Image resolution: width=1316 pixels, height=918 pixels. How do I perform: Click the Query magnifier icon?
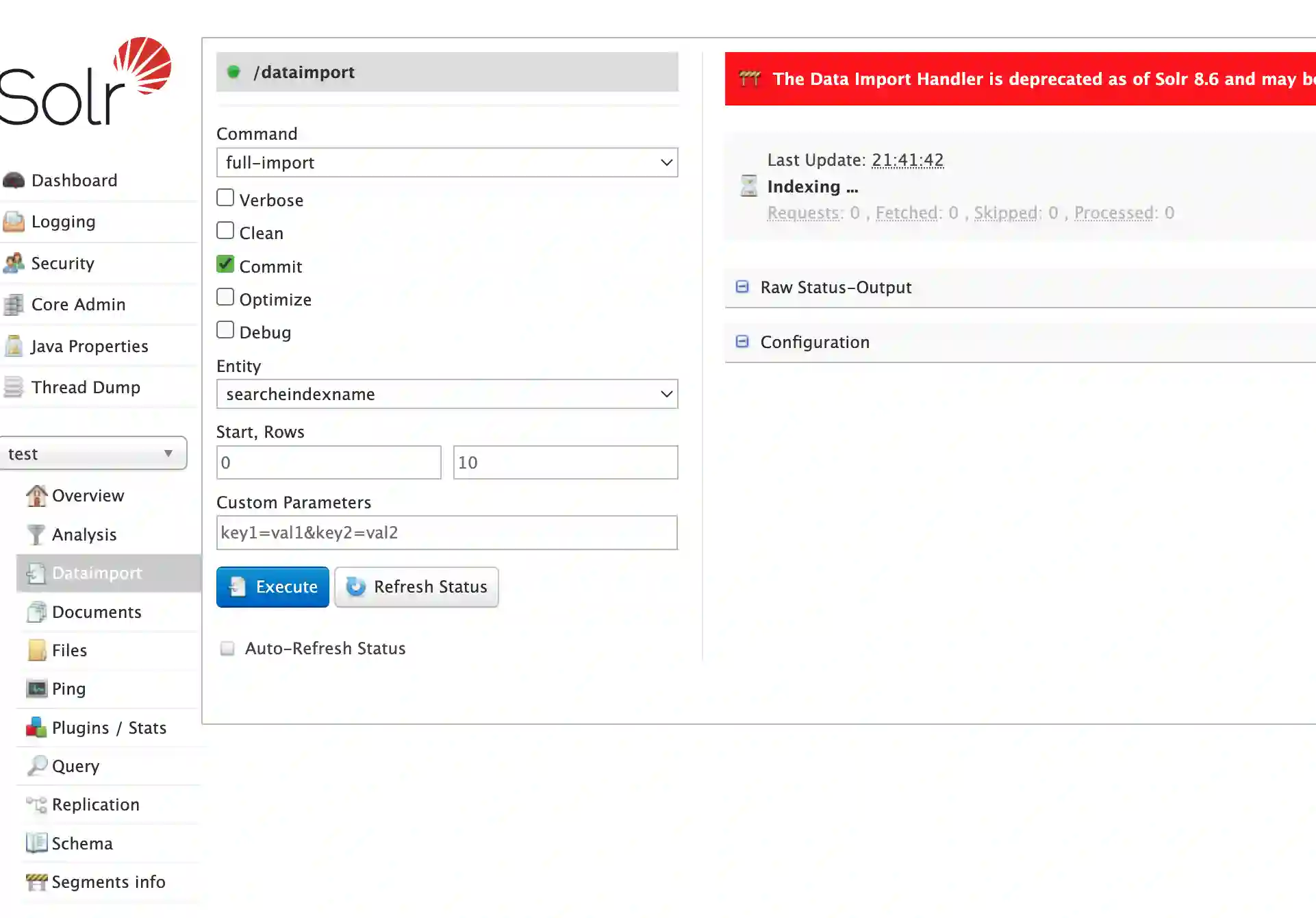tap(36, 766)
